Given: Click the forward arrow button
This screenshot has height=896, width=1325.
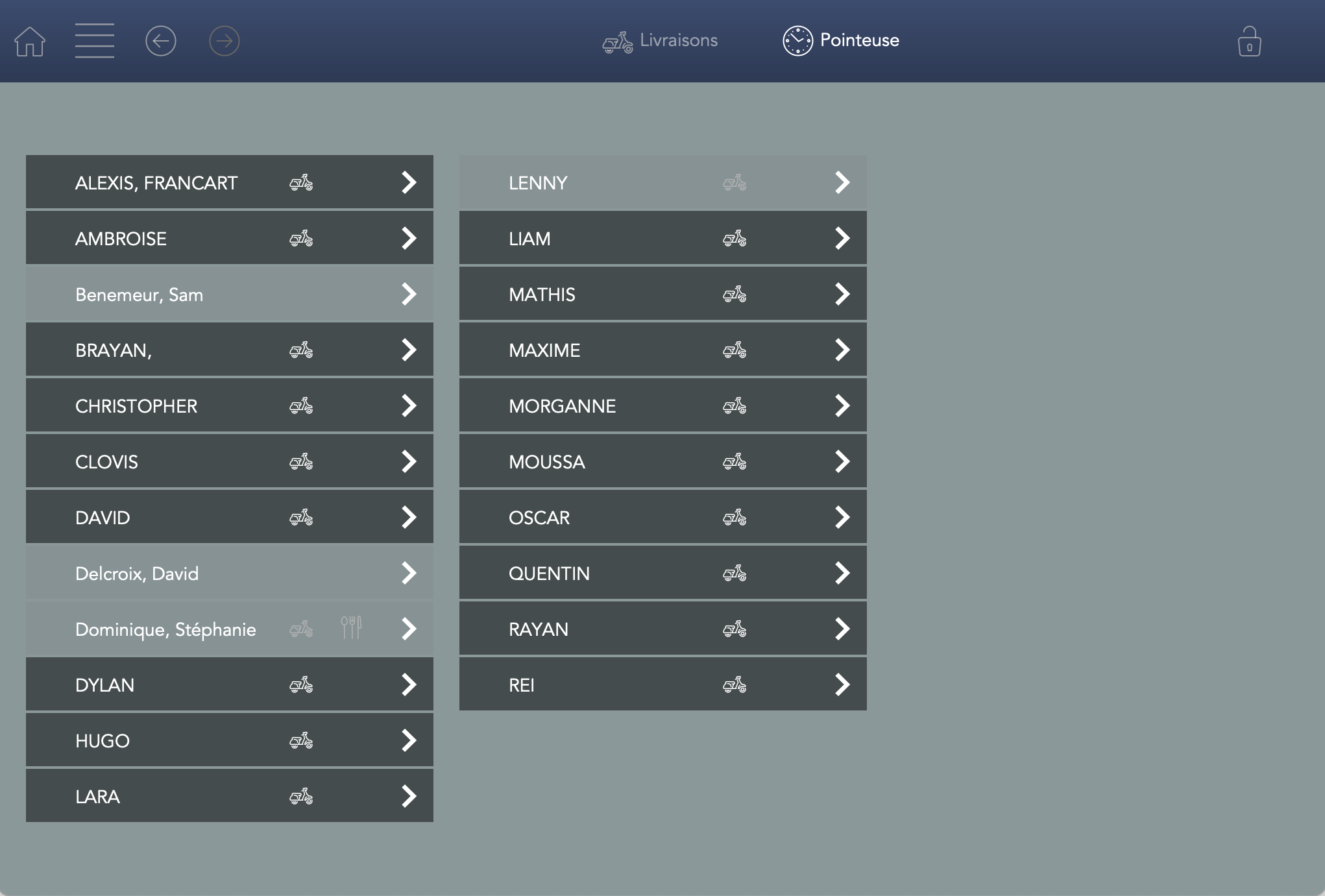Looking at the screenshot, I should tap(225, 42).
